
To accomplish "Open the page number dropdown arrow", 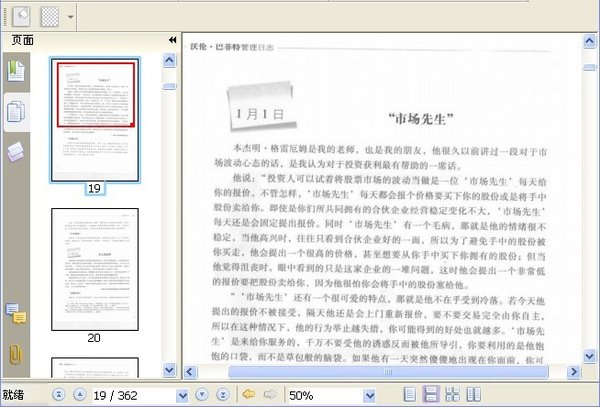I will point(183,395).
